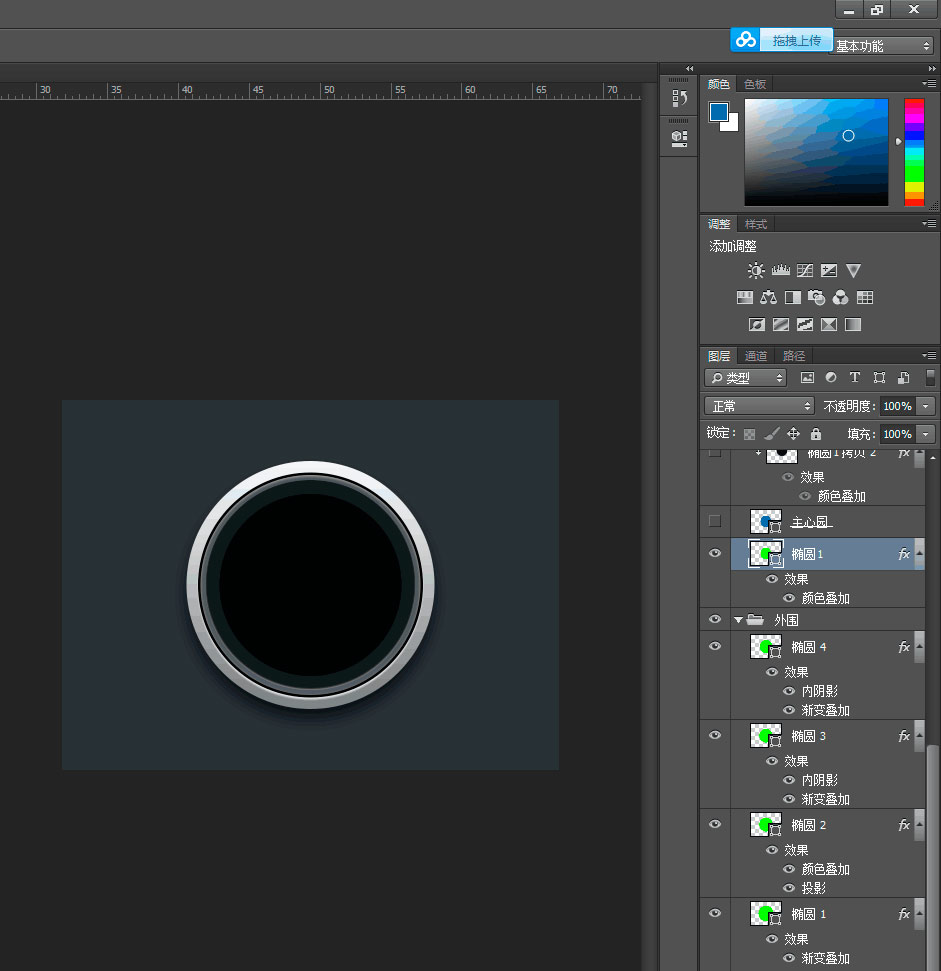Open the 图层 panel flyout menu

click(929, 355)
